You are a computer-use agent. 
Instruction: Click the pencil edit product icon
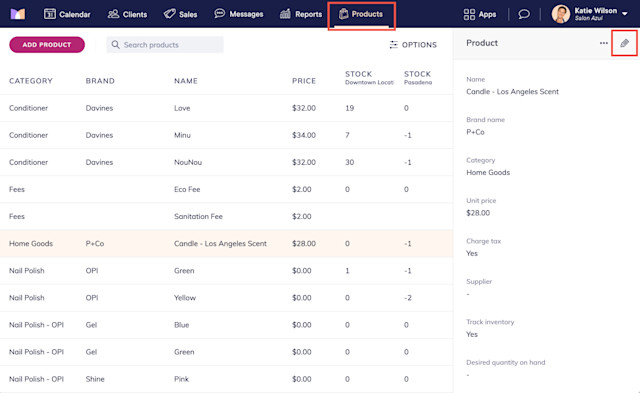624,43
